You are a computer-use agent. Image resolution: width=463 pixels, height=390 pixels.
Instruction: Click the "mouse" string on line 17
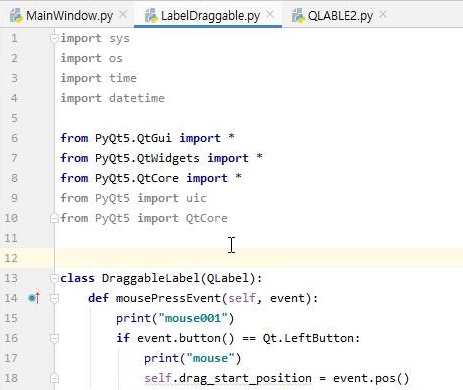[x=210, y=358]
